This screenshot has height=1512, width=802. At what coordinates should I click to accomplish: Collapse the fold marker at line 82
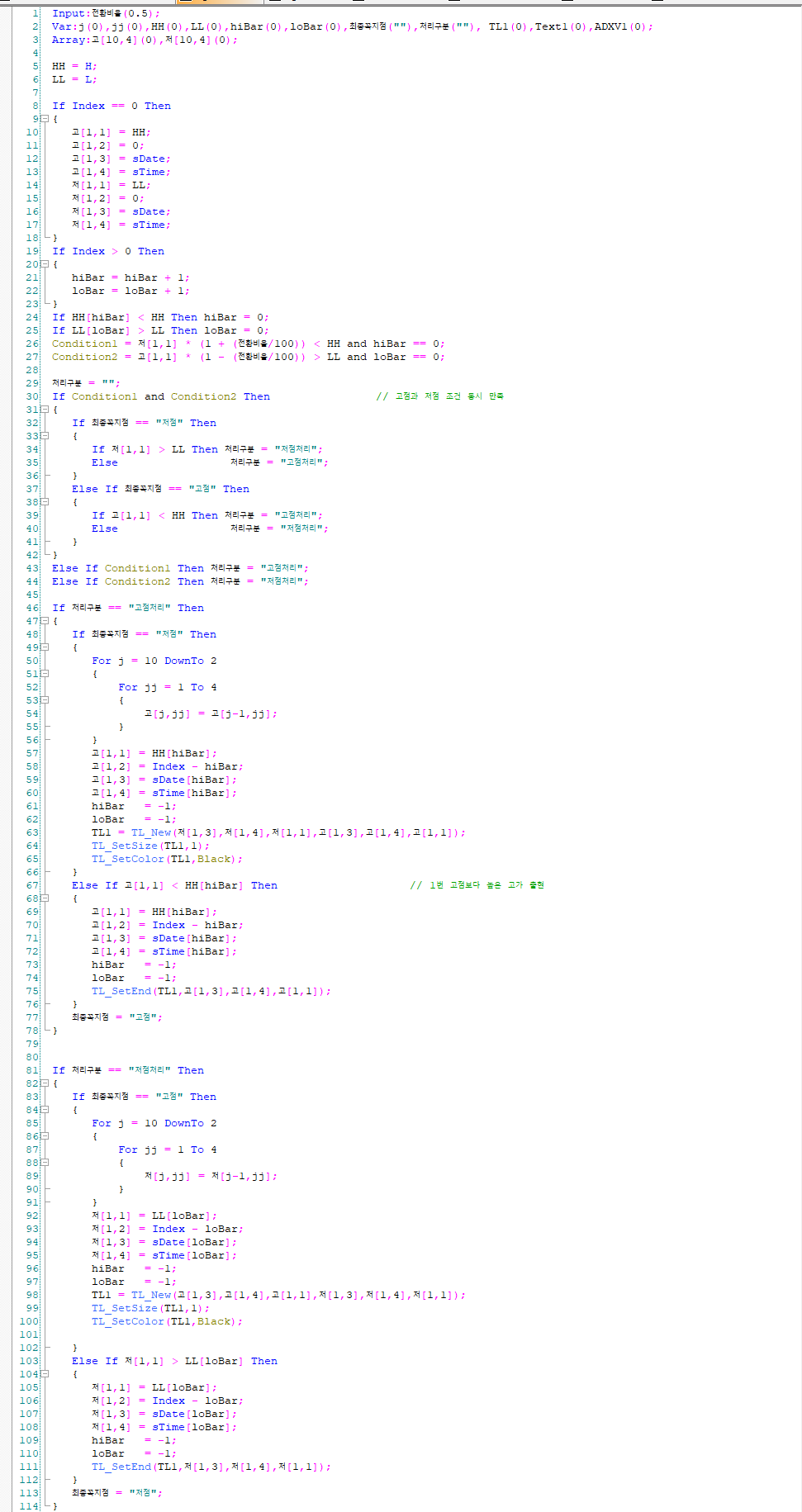[45, 1083]
